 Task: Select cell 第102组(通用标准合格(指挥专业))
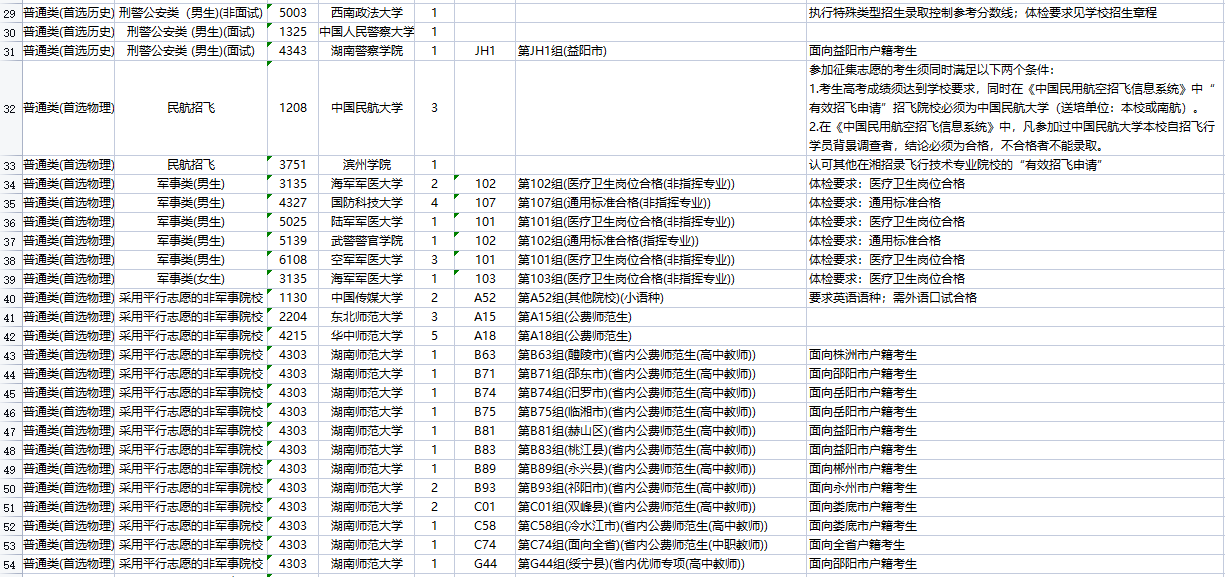[661, 241]
